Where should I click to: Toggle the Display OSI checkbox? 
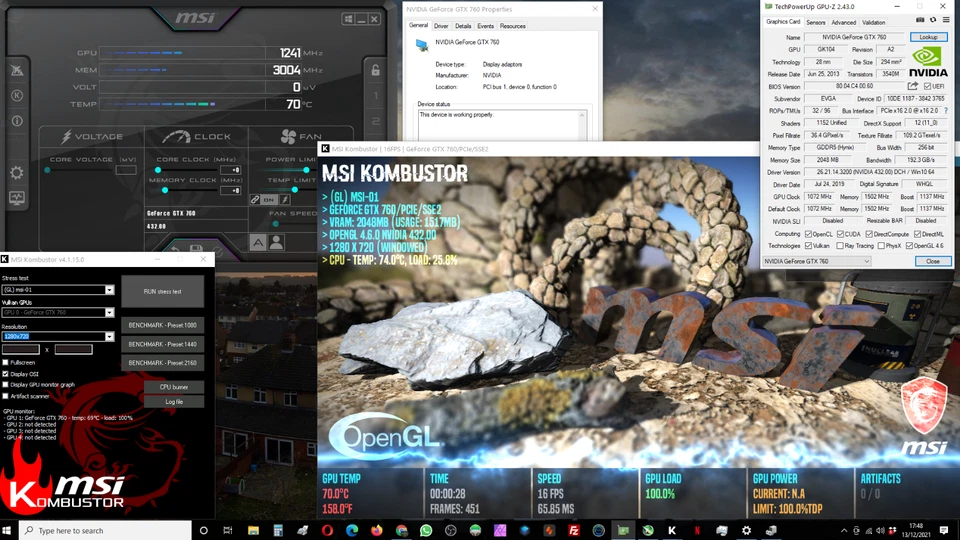(6, 373)
